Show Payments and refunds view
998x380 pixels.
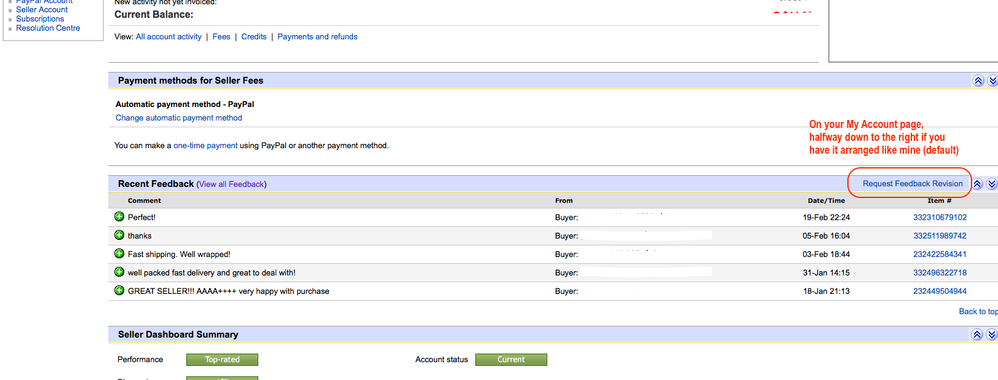[318, 37]
